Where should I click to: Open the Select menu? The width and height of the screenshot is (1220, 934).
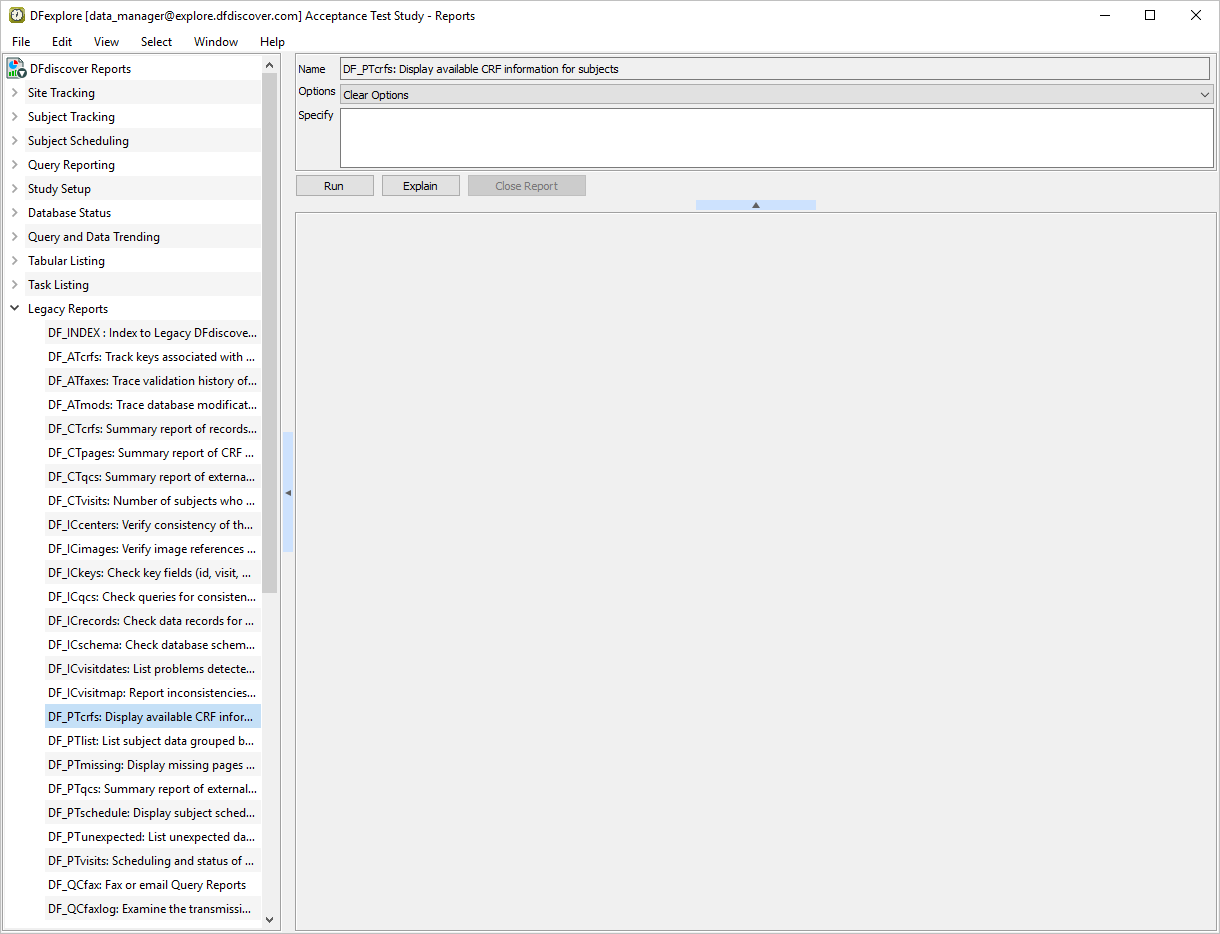click(x=156, y=42)
